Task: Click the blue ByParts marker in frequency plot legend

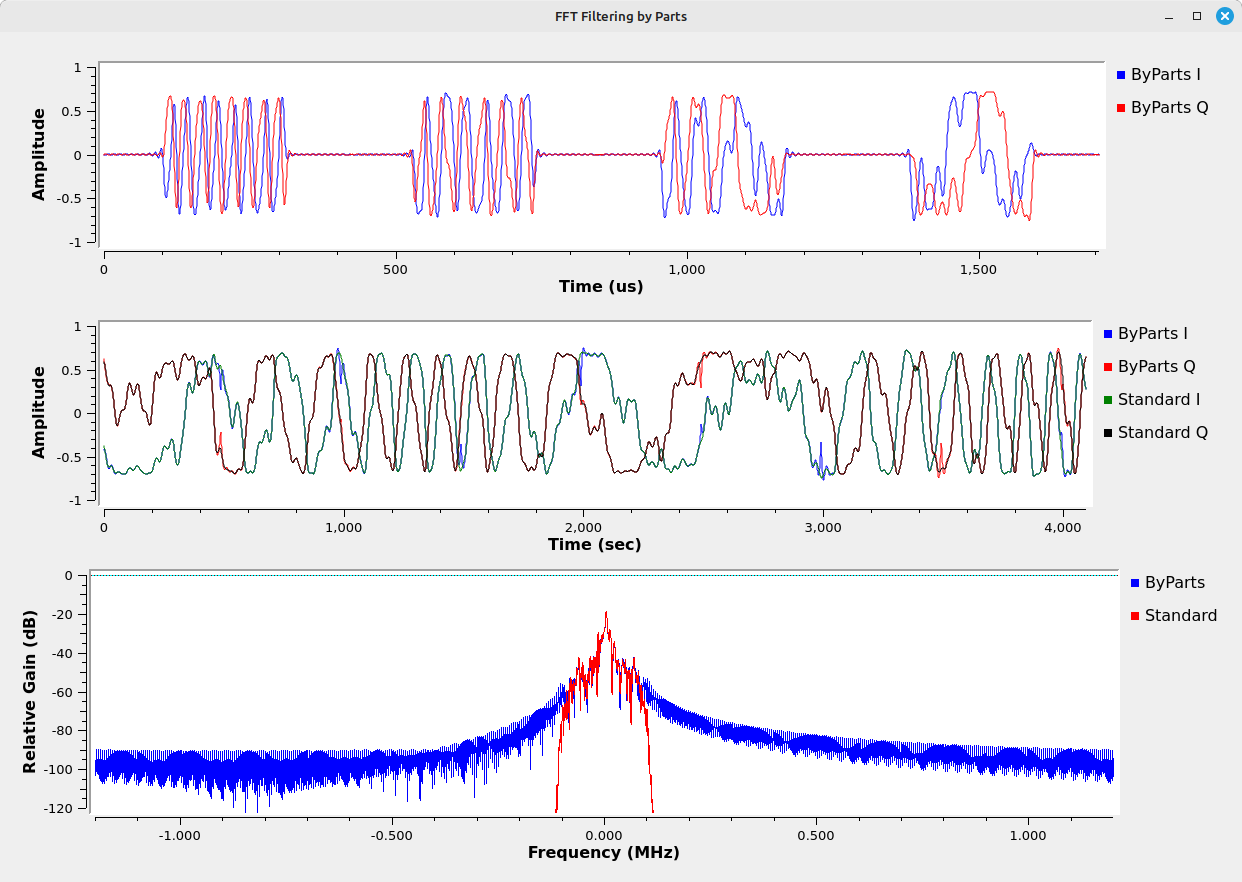Action: (1135, 583)
